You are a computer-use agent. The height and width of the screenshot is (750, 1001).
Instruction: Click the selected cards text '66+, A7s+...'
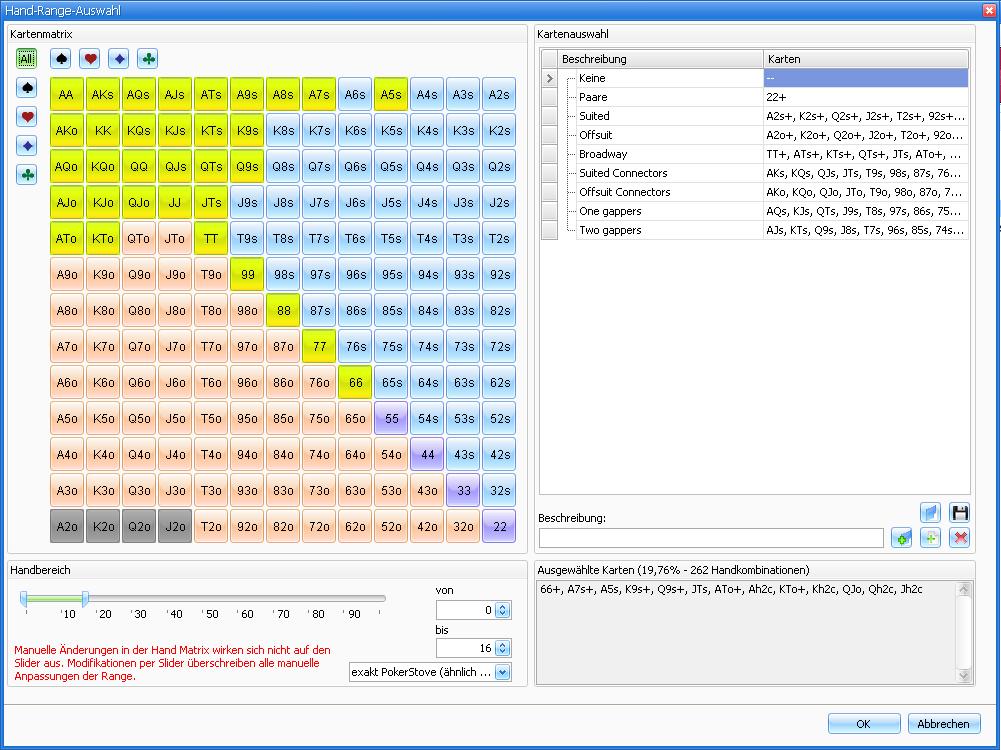pos(731,589)
